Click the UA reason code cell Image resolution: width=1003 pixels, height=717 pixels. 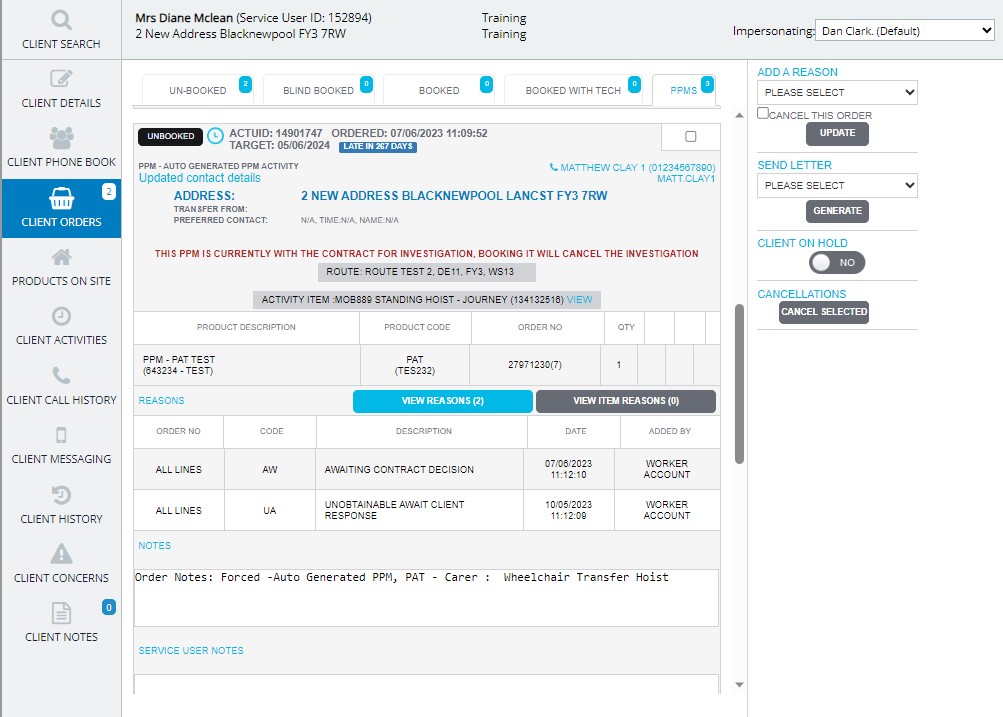270,510
